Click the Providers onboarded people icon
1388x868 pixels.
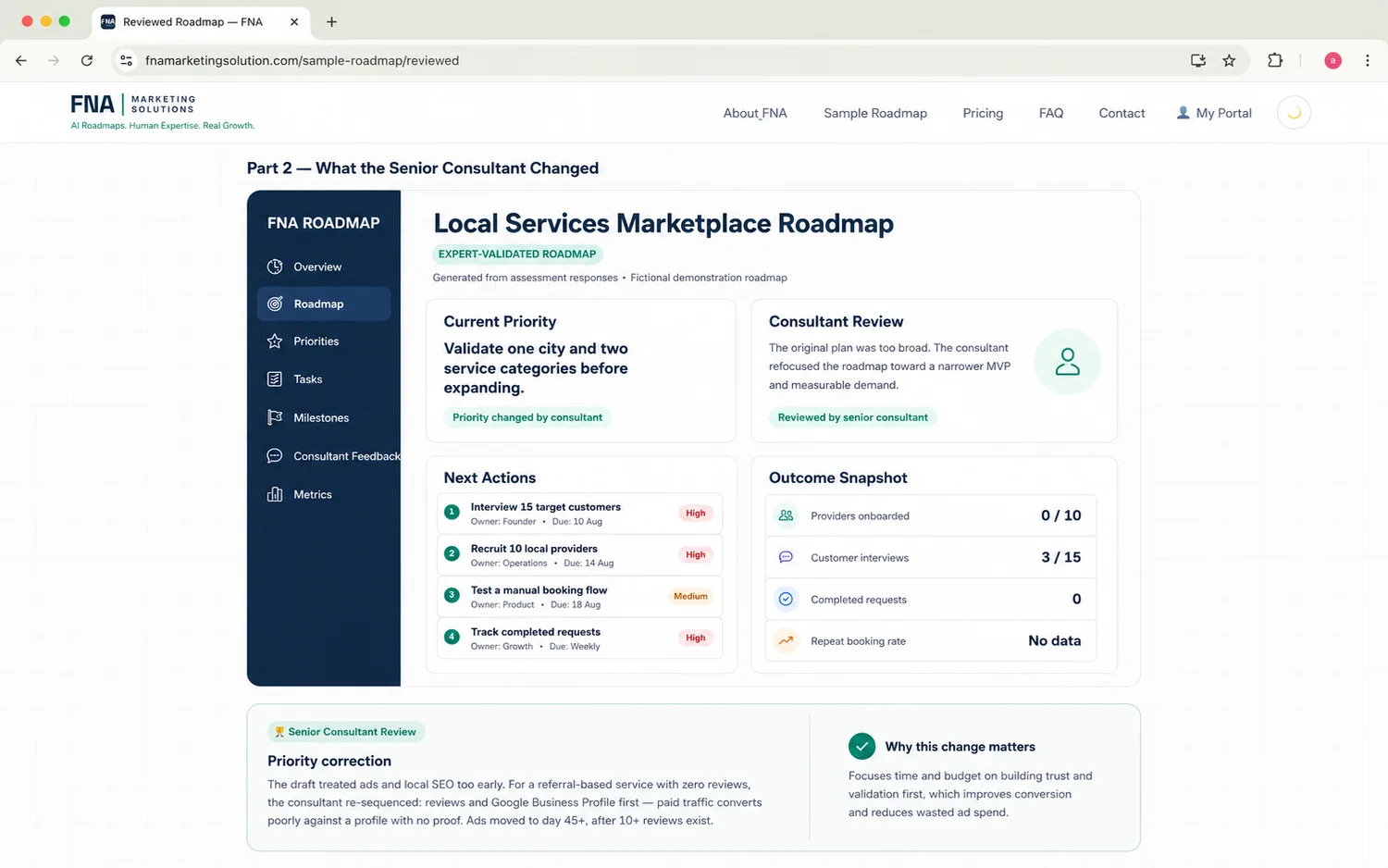pos(786,515)
